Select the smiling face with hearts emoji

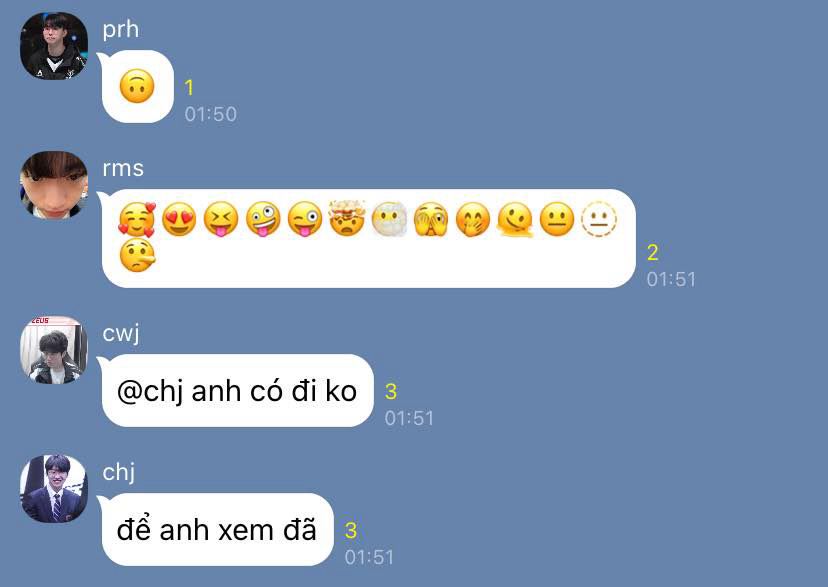click(137, 219)
